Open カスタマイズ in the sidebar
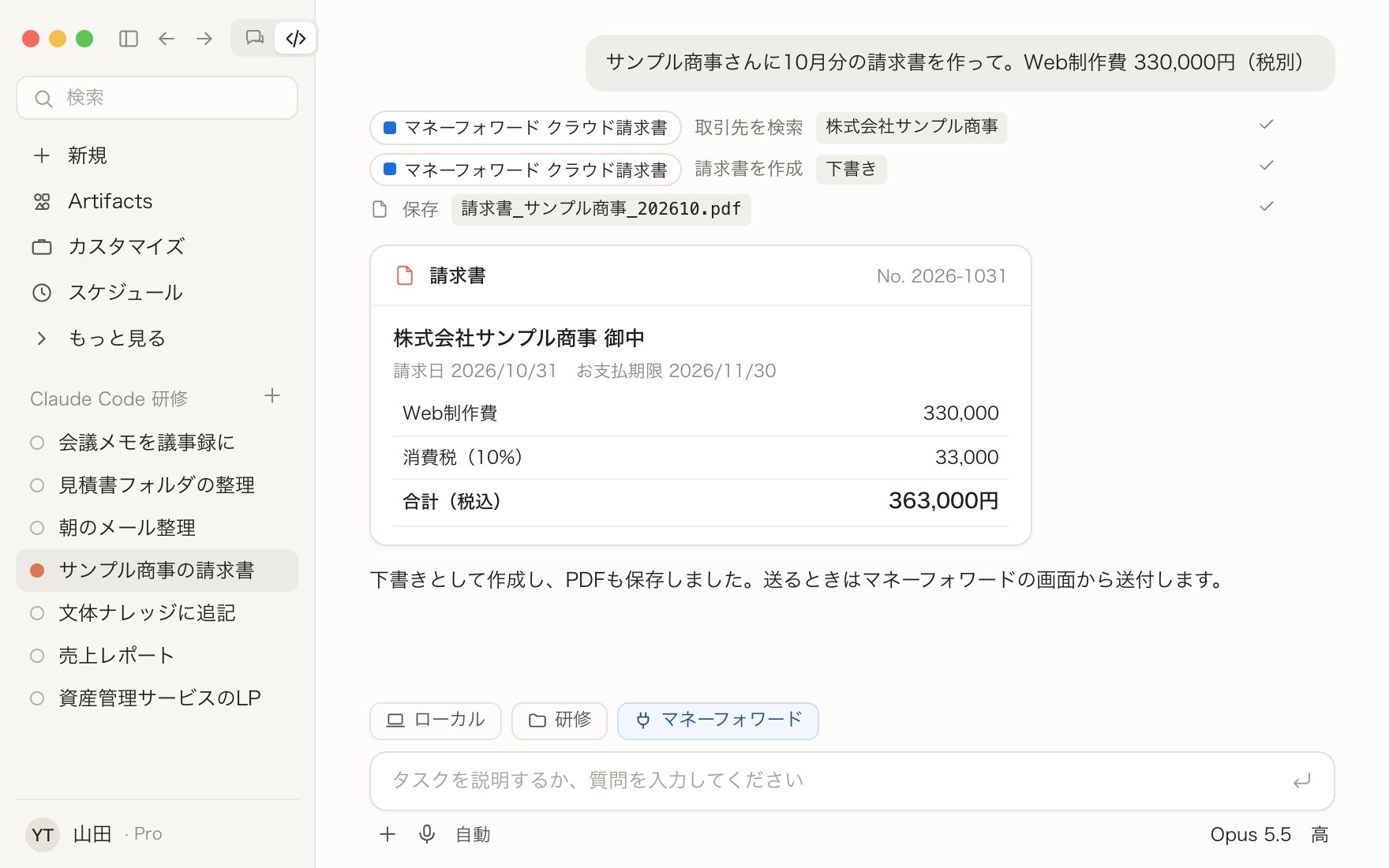Screen dimensions: 1389x868 click(157, 247)
